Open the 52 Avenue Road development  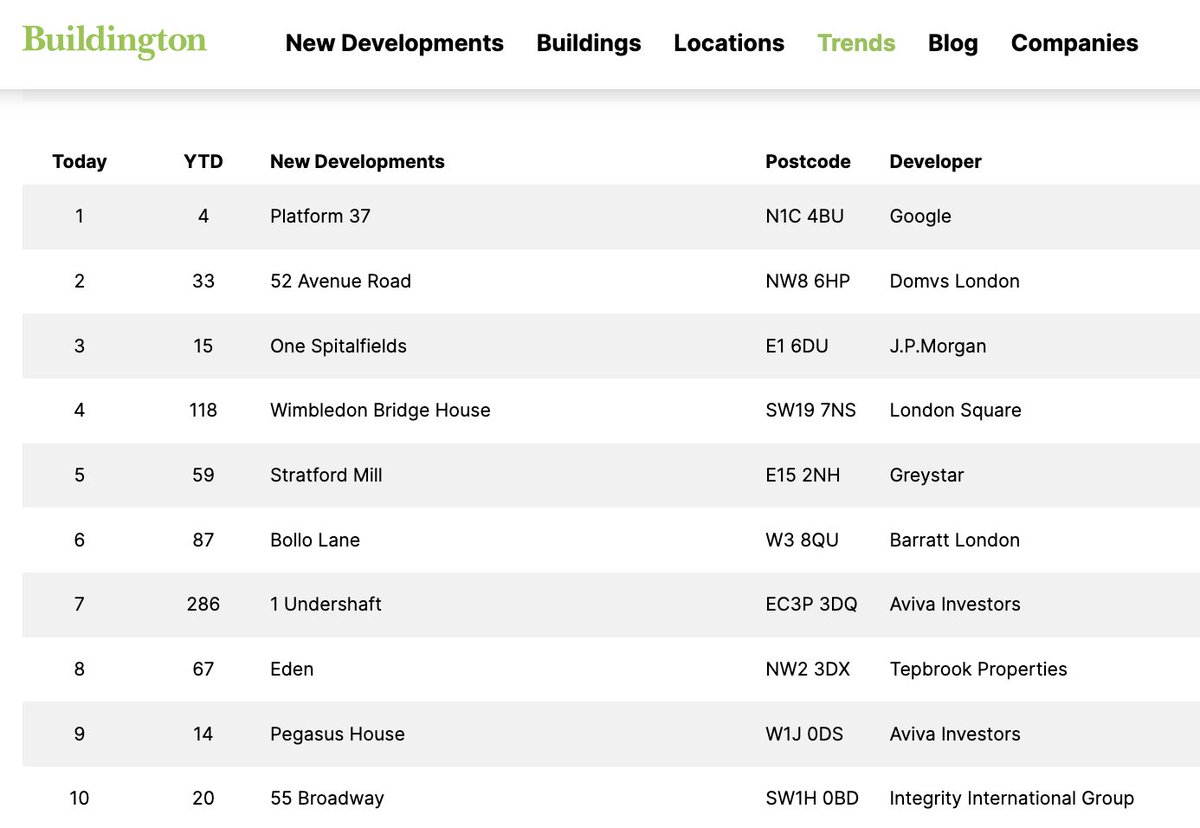(340, 281)
